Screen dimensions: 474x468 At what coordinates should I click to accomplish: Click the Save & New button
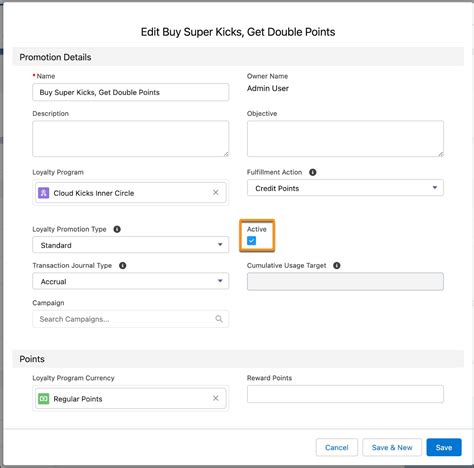pyautogui.click(x=392, y=447)
